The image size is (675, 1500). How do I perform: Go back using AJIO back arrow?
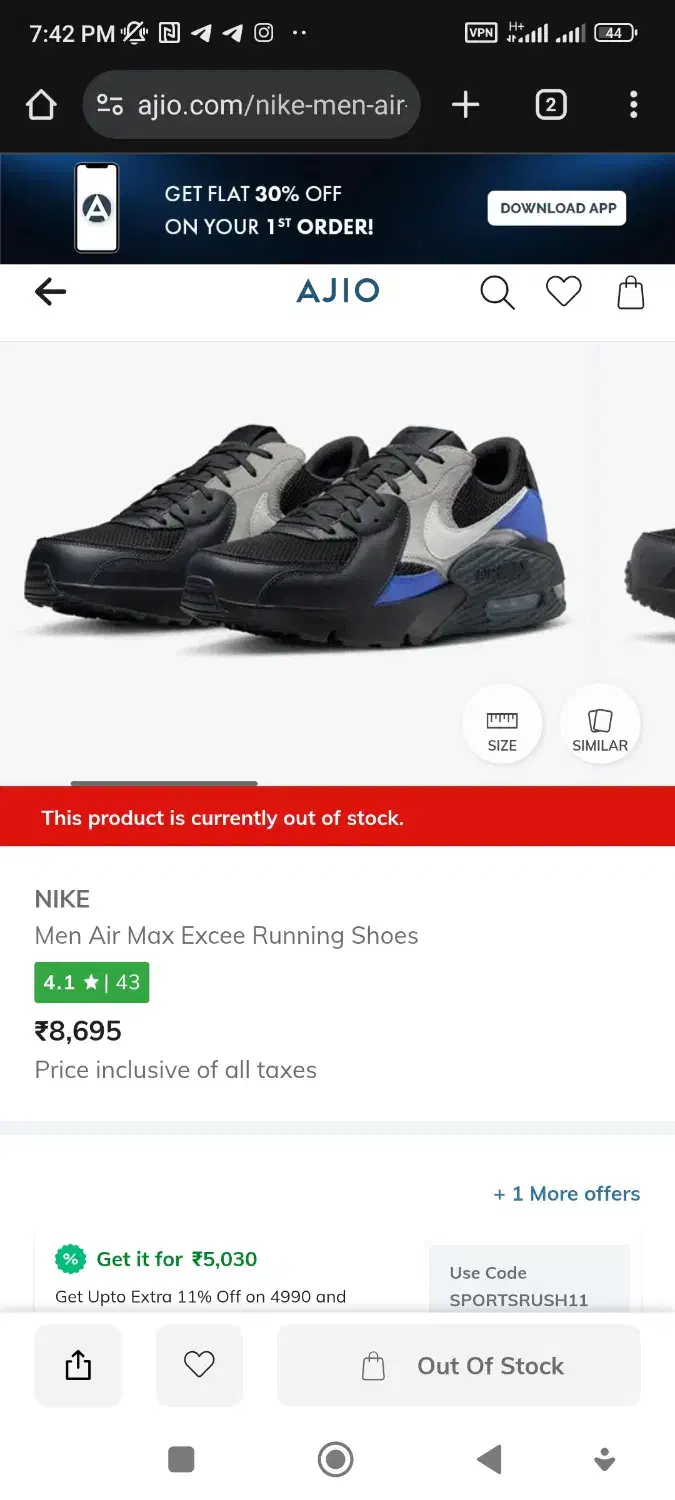pyautogui.click(x=50, y=291)
